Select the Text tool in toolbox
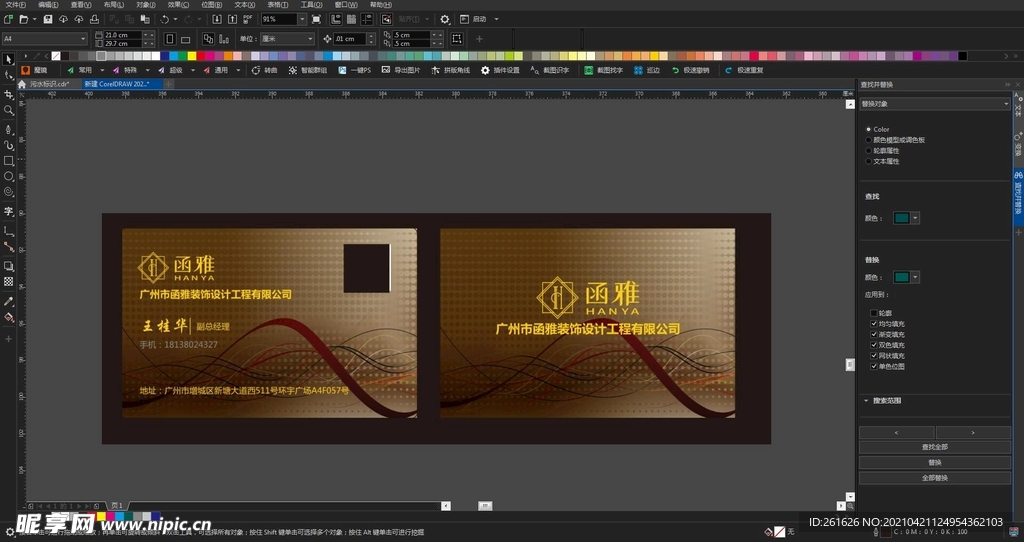The width and height of the screenshot is (1024, 542). 9,212
